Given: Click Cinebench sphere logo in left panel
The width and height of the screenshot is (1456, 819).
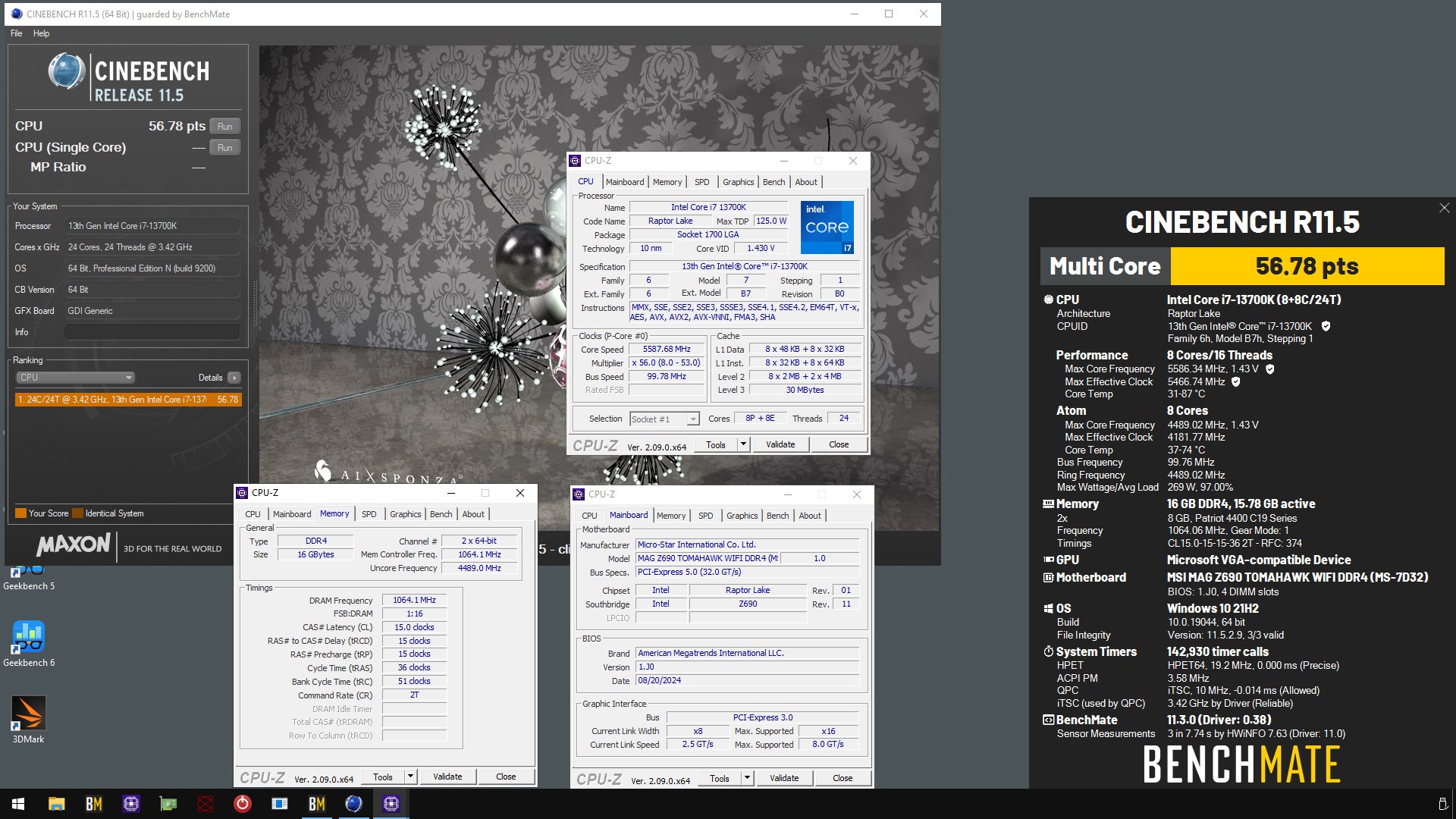Looking at the screenshot, I should pyautogui.click(x=67, y=72).
